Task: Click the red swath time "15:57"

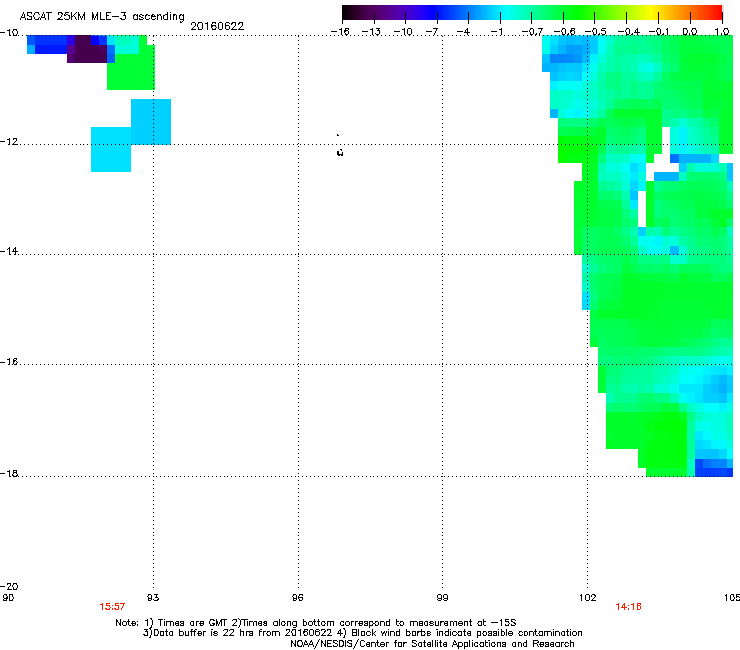Action: (112, 607)
